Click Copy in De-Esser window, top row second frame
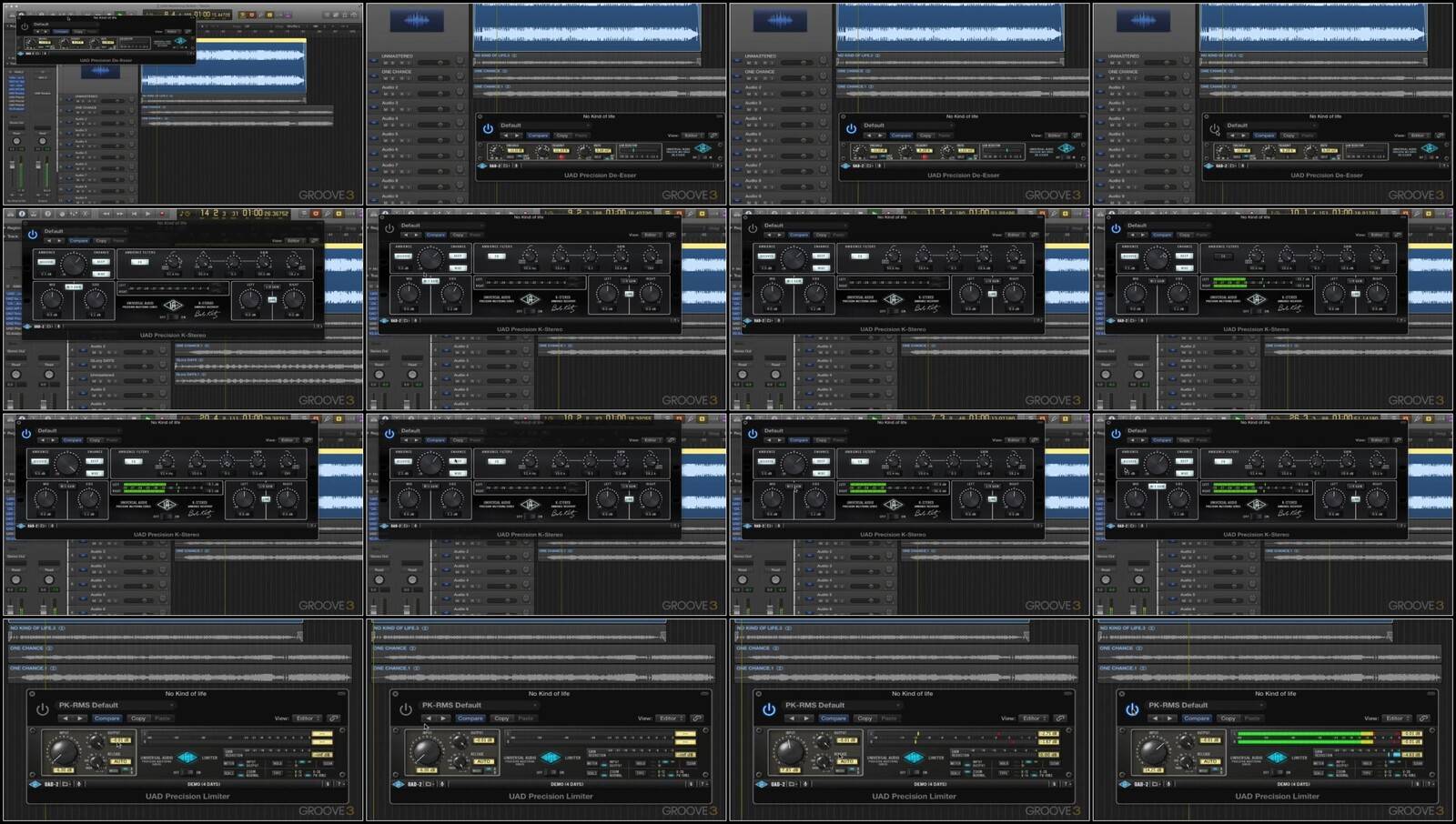The width and height of the screenshot is (1456, 824). [x=561, y=136]
